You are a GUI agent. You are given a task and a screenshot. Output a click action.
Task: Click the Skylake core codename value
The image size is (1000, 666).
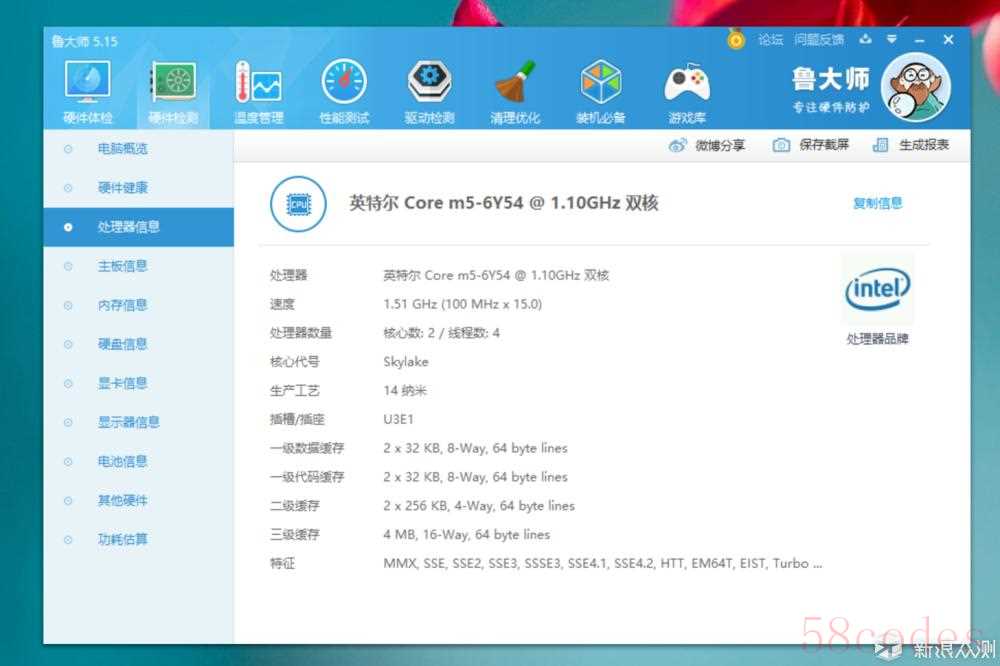406,362
